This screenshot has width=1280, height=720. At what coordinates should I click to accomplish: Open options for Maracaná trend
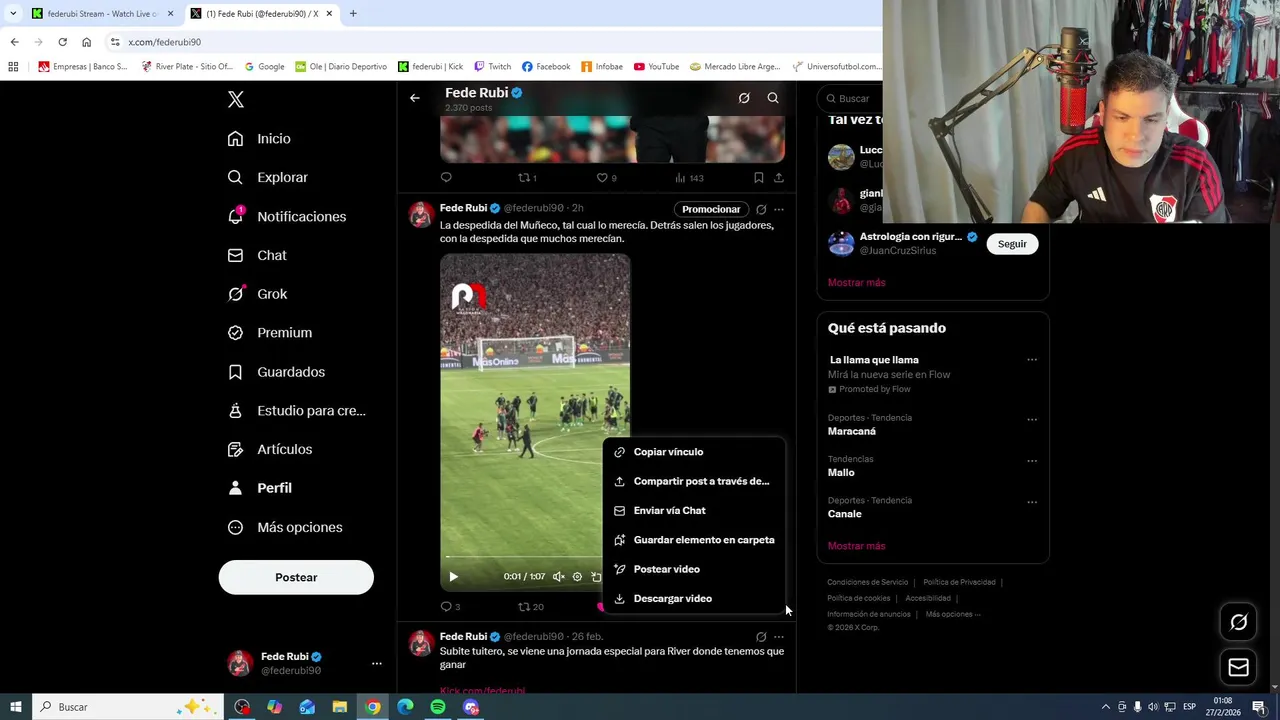(1032, 420)
